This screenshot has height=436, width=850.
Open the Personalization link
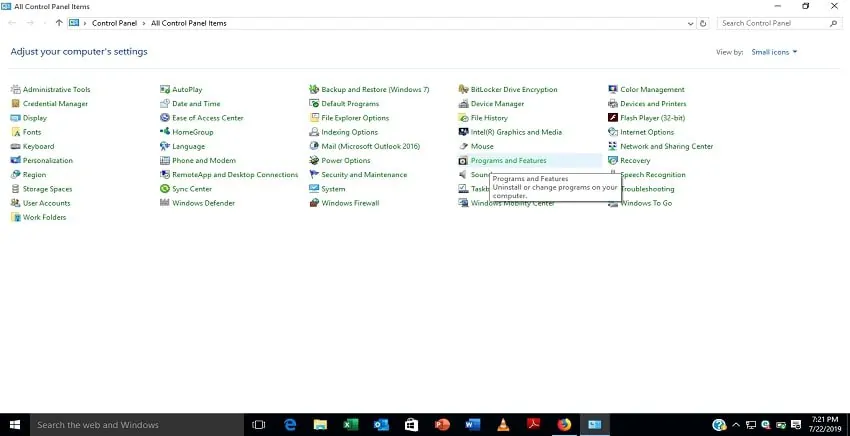point(48,161)
